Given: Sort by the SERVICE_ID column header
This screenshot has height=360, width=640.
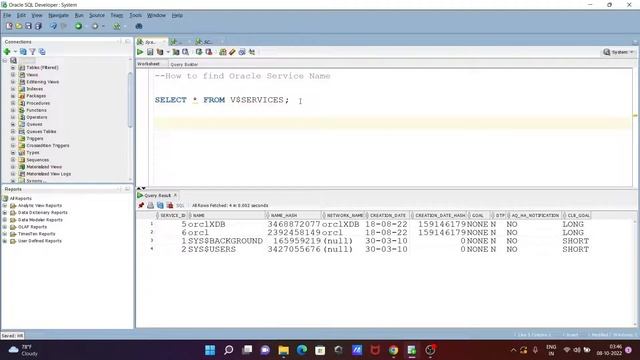Looking at the screenshot, I should [172, 215].
